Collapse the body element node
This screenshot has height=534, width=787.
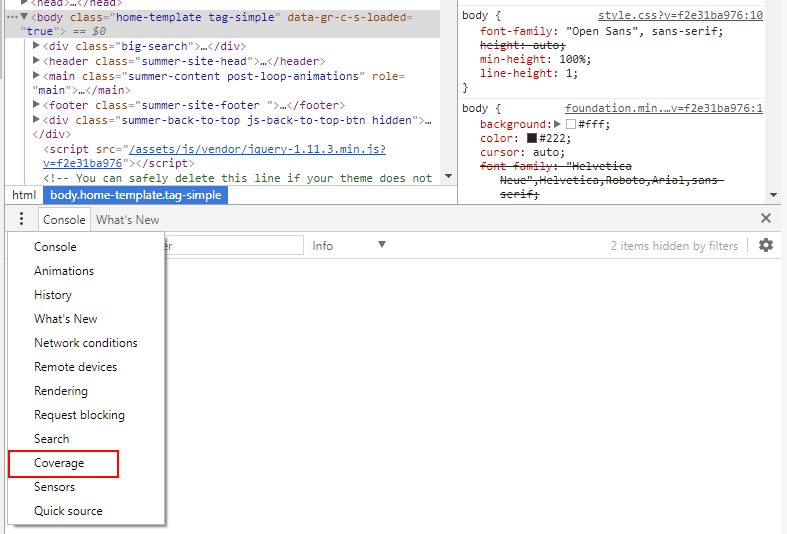24,17
